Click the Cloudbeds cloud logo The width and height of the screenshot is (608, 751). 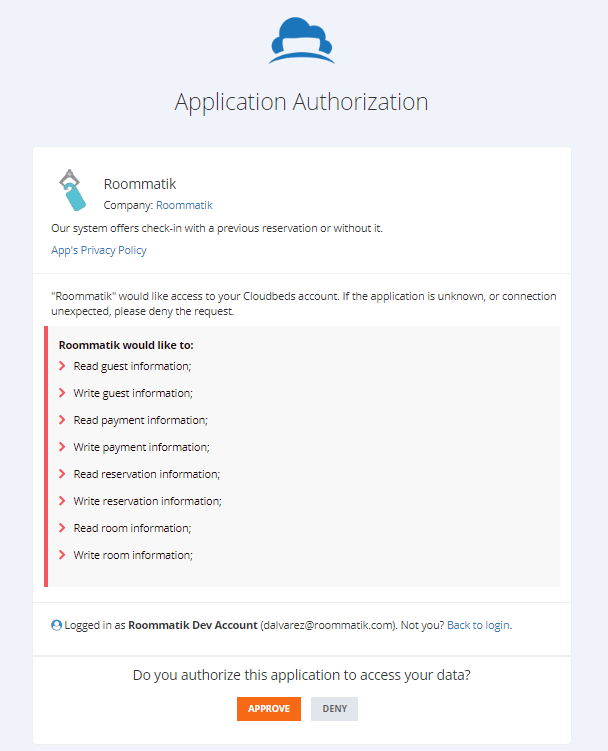pos(302,41)
